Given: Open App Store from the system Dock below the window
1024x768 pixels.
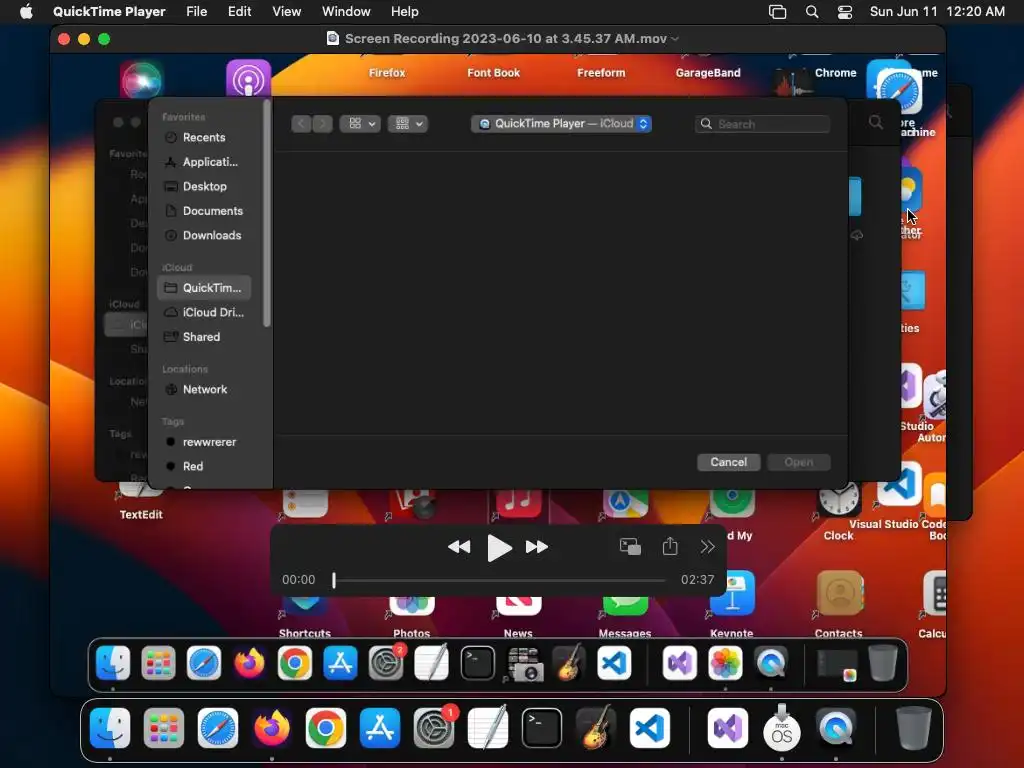Looking at the screenshot, I should click(x=380, y=728).
